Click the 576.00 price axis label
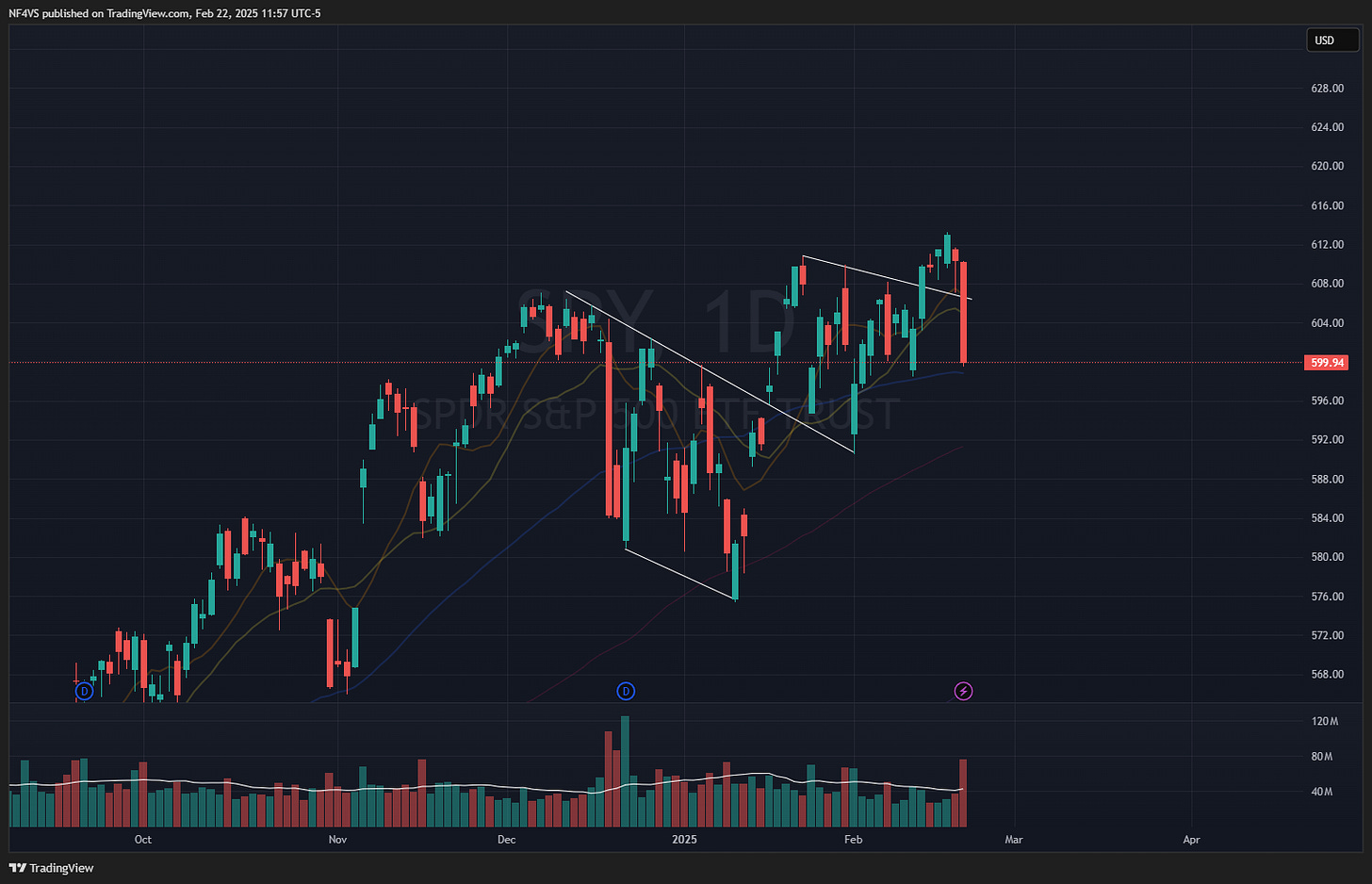Viewport: 1372px width, 884px height. coord(1327,597)
